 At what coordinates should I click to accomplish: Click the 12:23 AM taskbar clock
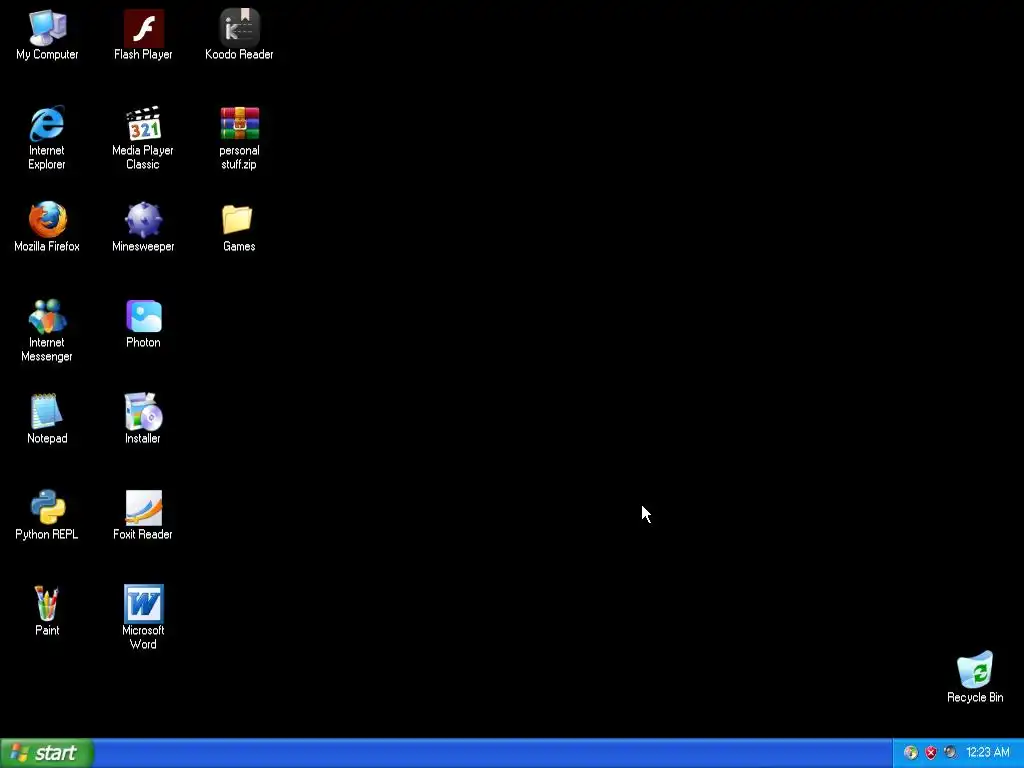tap(987, 753)
